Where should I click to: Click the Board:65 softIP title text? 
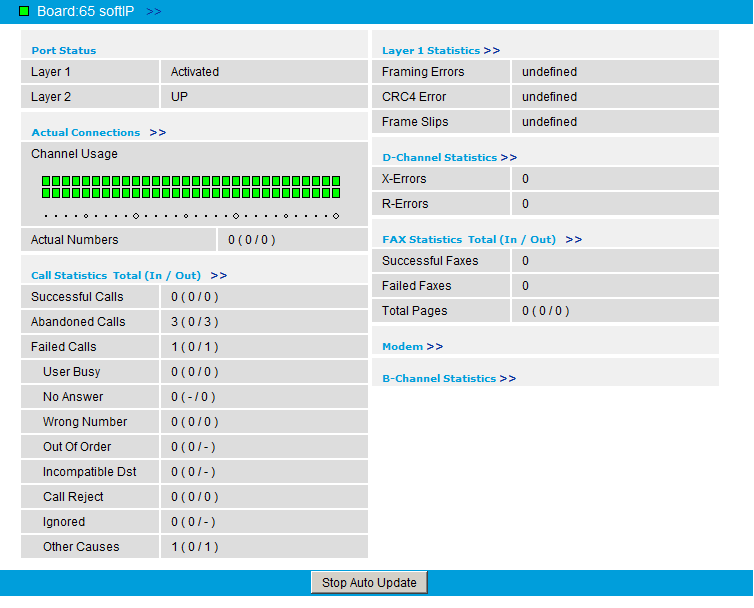point(85,11)
